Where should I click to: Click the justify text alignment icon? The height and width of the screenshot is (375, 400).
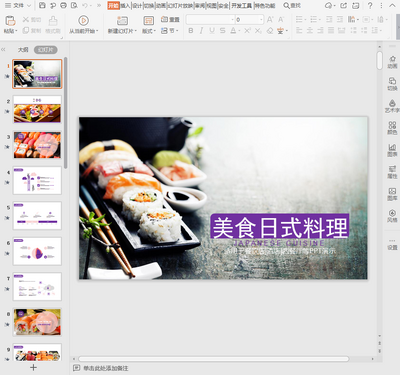click(331, 31)
